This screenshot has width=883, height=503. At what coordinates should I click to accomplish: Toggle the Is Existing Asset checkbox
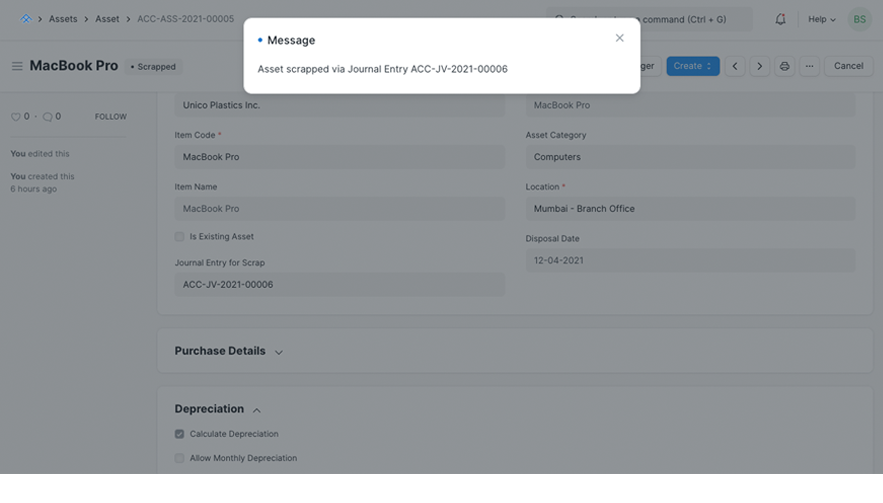click(x=180, y=237)
